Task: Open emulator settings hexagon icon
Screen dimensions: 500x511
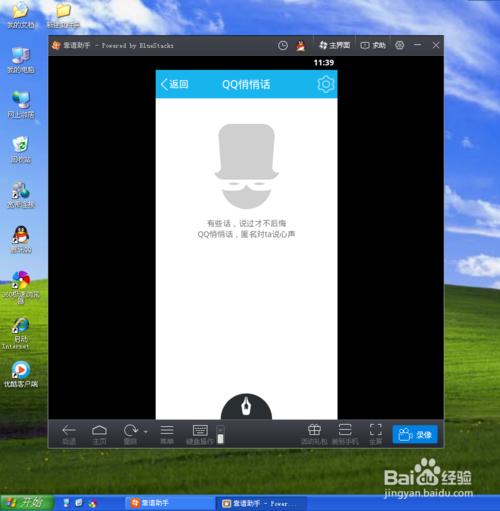Action: click(399, 45)
